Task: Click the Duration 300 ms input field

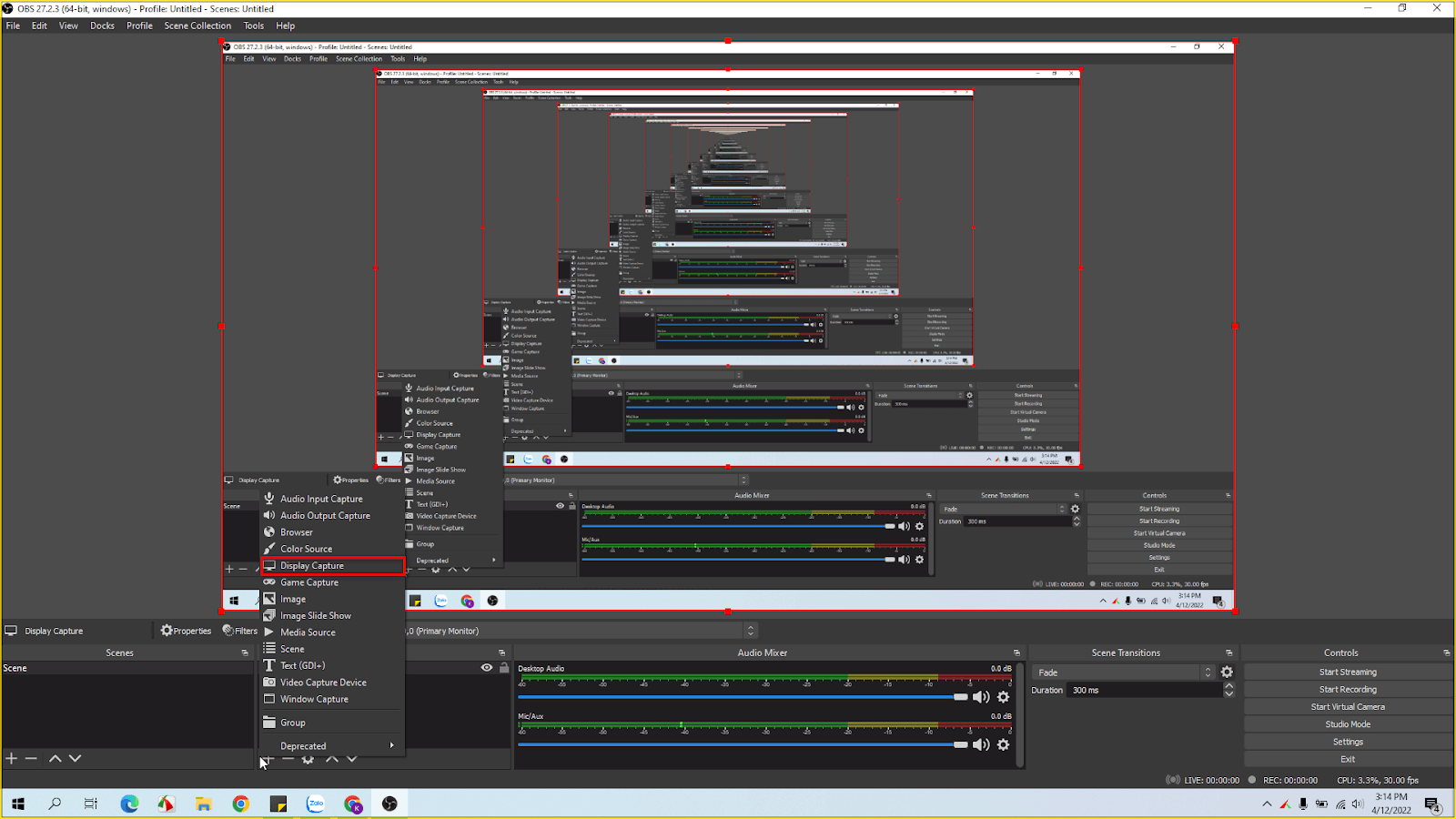Action: (x=1145, y=691)
